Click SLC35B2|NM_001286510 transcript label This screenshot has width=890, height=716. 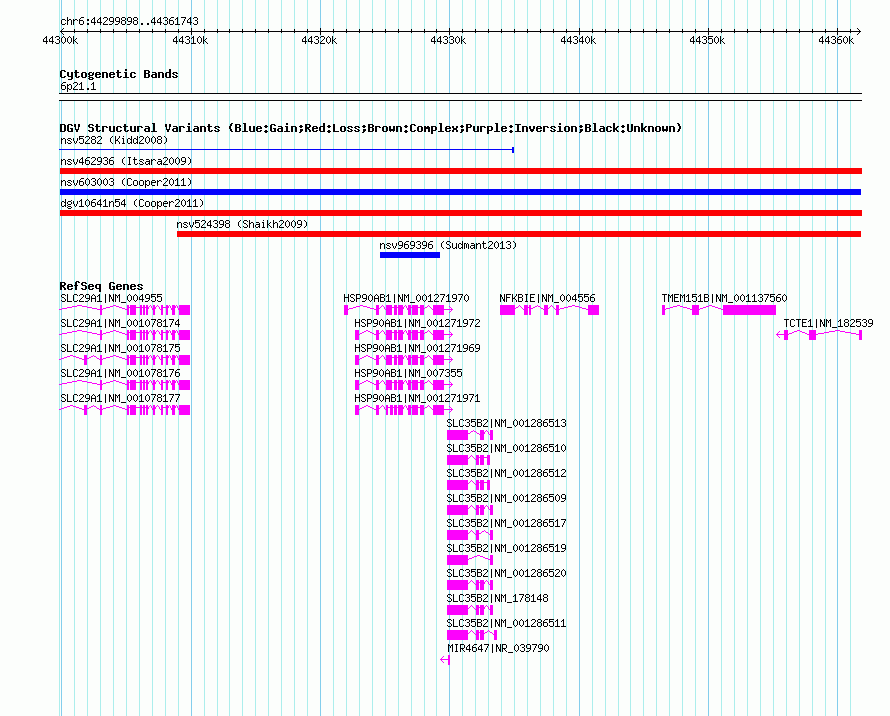click(x=506, y=448)
